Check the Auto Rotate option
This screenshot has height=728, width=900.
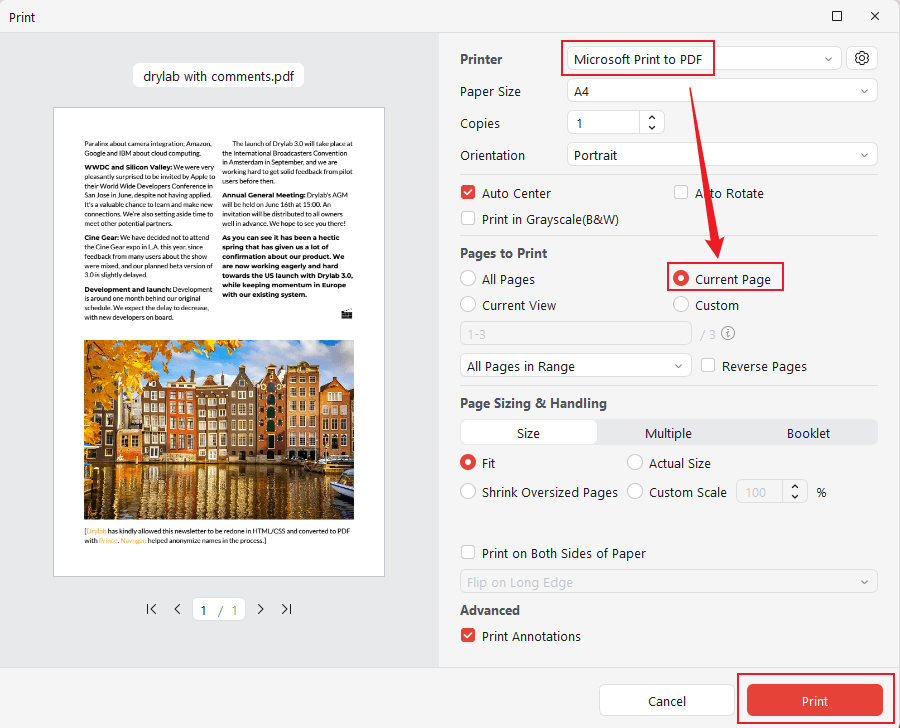[x=680, y=192]
